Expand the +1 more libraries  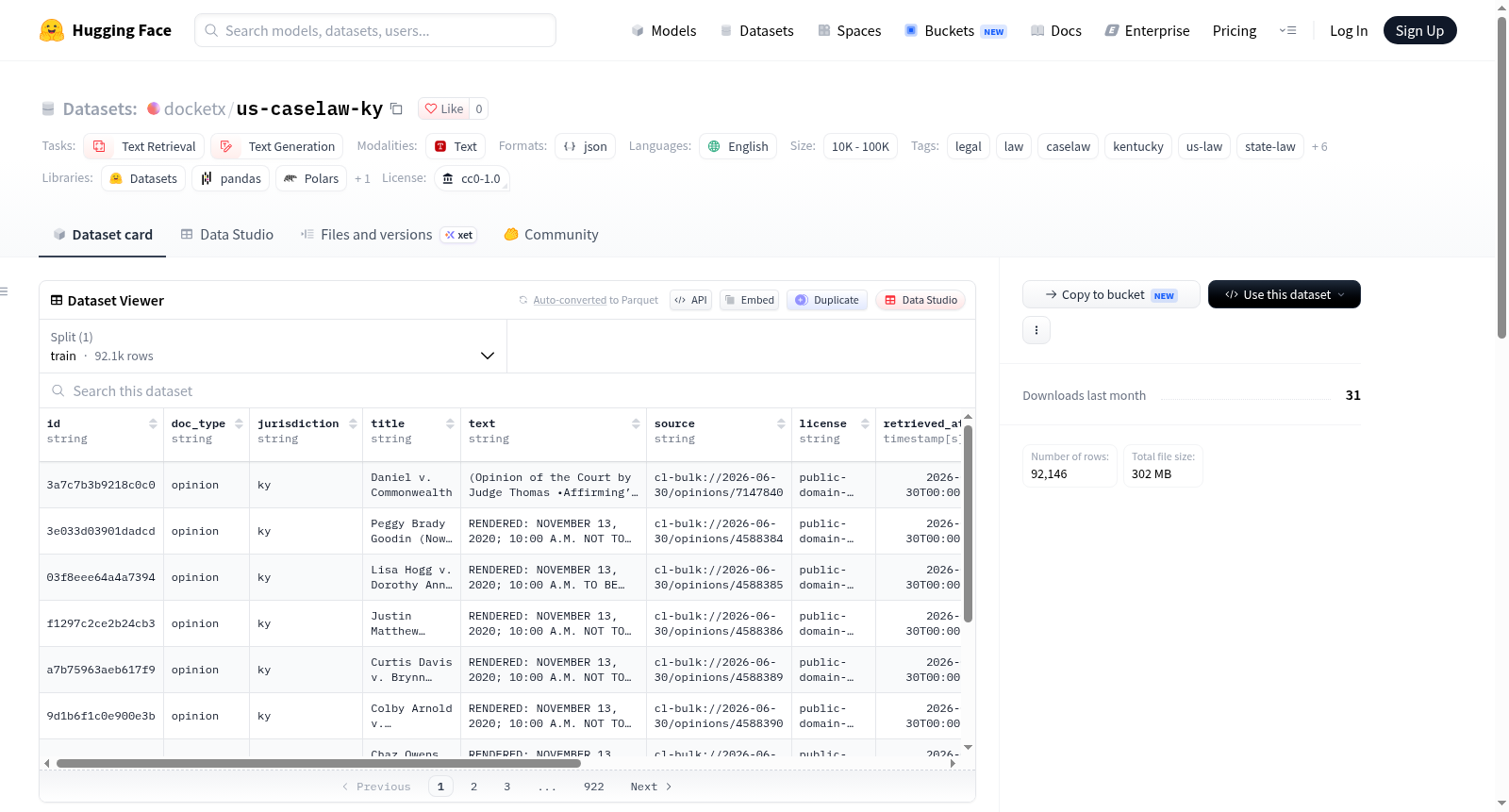pyautogui.click(x=362, y=178)
